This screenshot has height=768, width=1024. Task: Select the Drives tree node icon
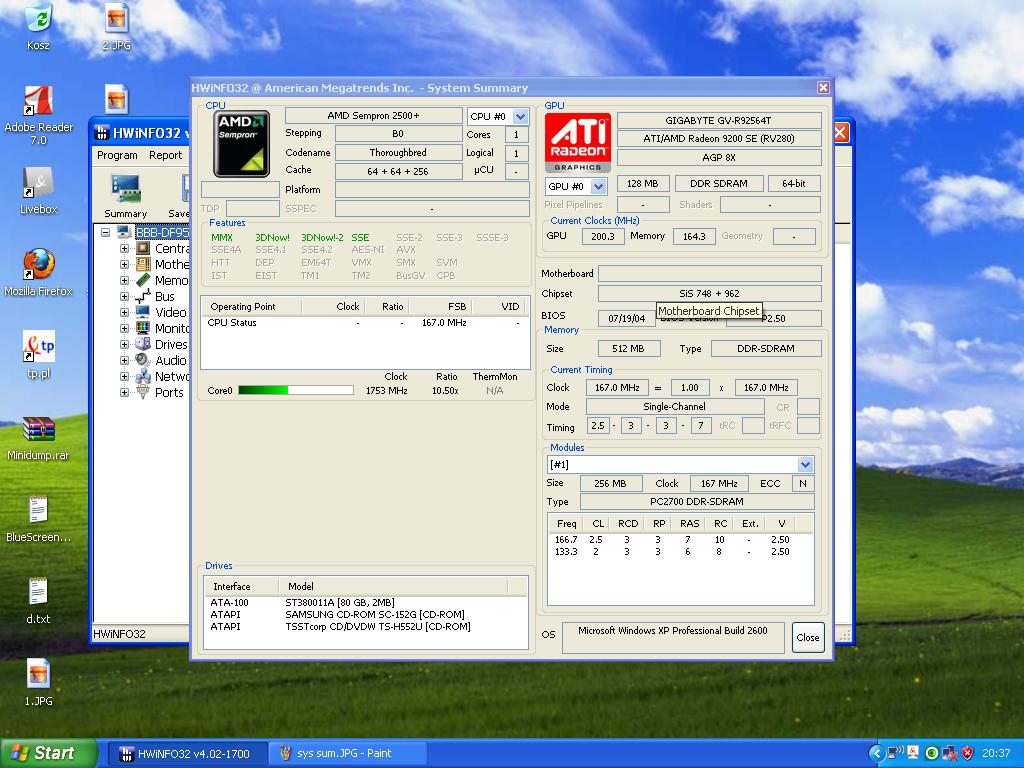[142, 344]
